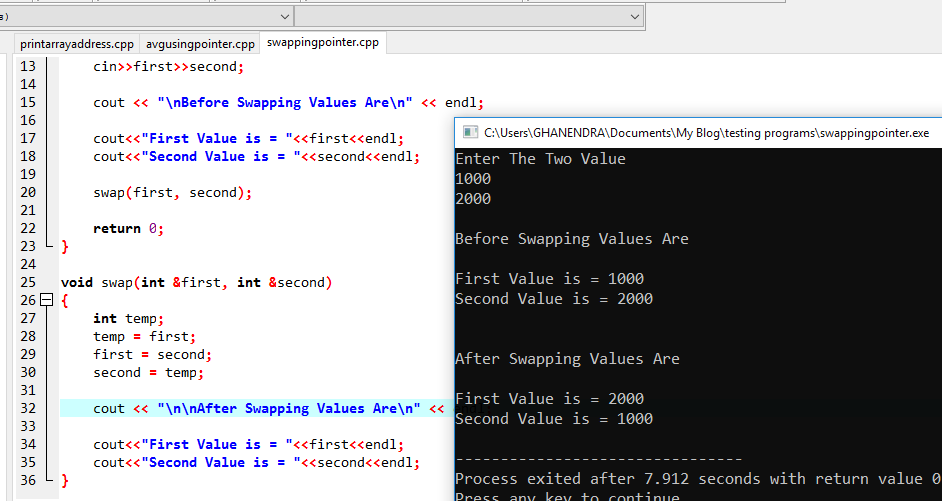Place cursor on 'cin>>first>>second;' line
This screenshot has height=501, width=942.
[x=169, y=66]
